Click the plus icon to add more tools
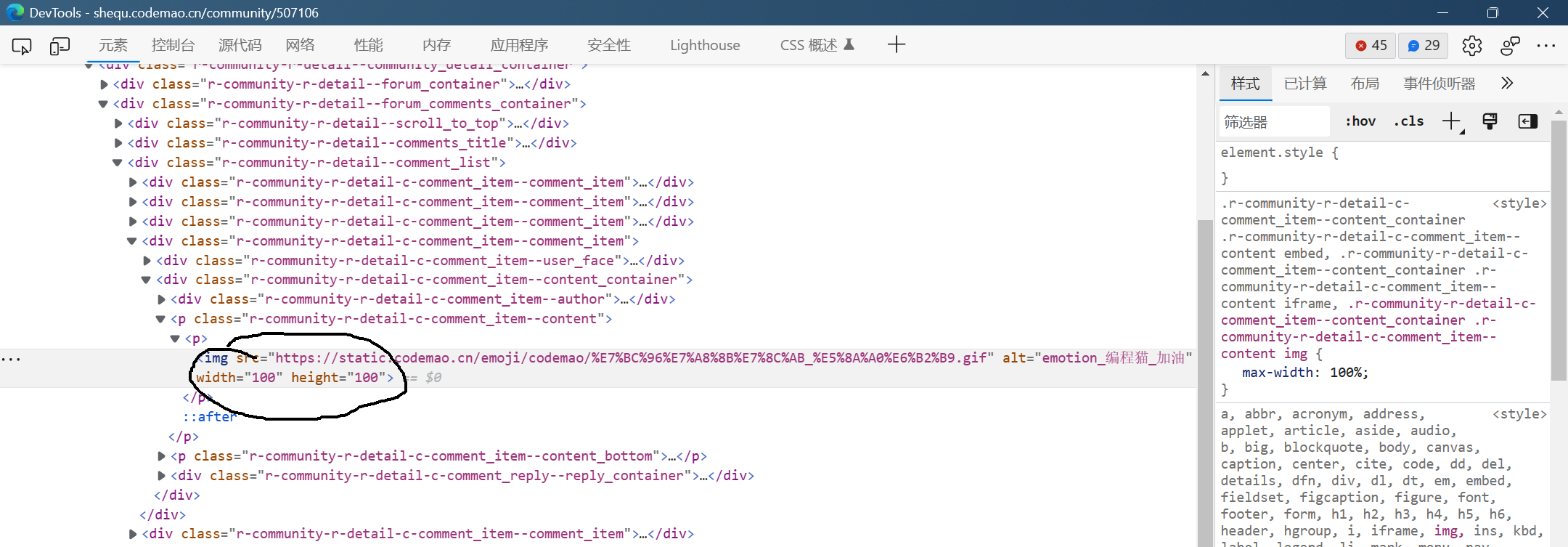The width and height of the screenshot is (1568, 547). pyautogui.click(x=897, y=45)
